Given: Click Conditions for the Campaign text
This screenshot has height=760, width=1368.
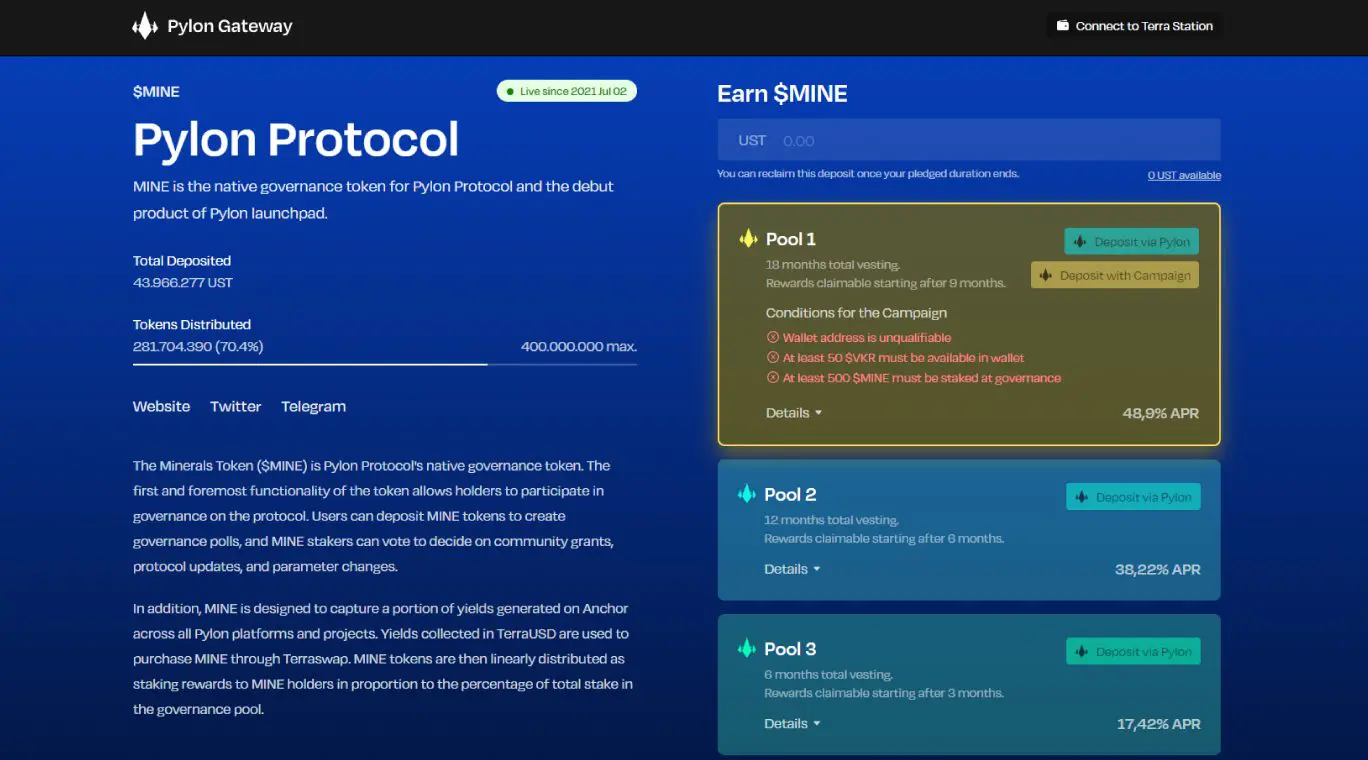Looking at the screenshot, I should pyautogui.click(x=856, y=313).
